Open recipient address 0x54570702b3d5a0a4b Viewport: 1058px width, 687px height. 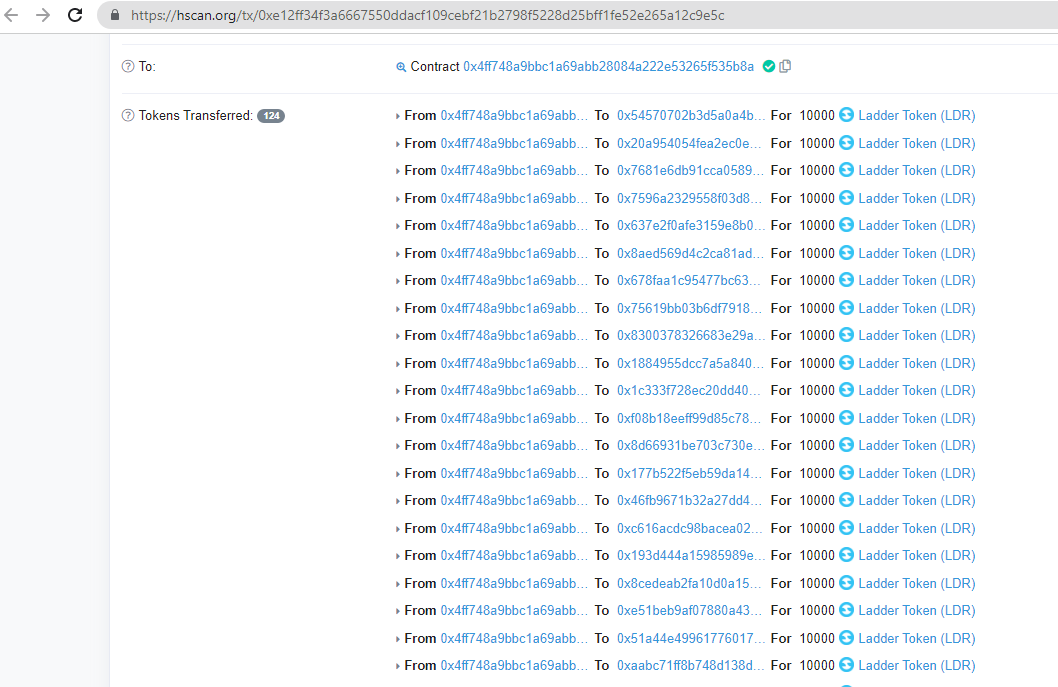pyautogui.click(x=691, y=115)
